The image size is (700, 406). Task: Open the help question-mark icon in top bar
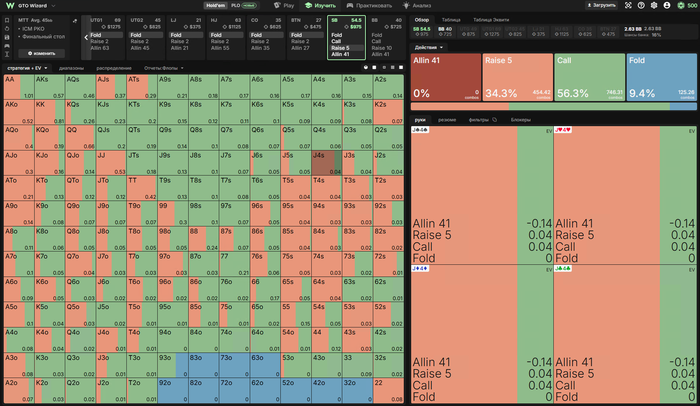pyautogui.click(x=641, y=5)
